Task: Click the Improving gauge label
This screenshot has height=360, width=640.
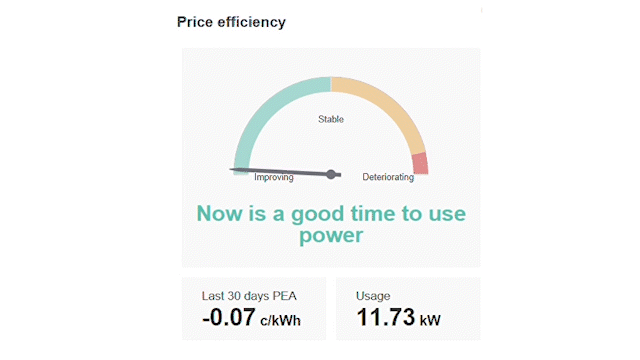Action: [274, 177]
